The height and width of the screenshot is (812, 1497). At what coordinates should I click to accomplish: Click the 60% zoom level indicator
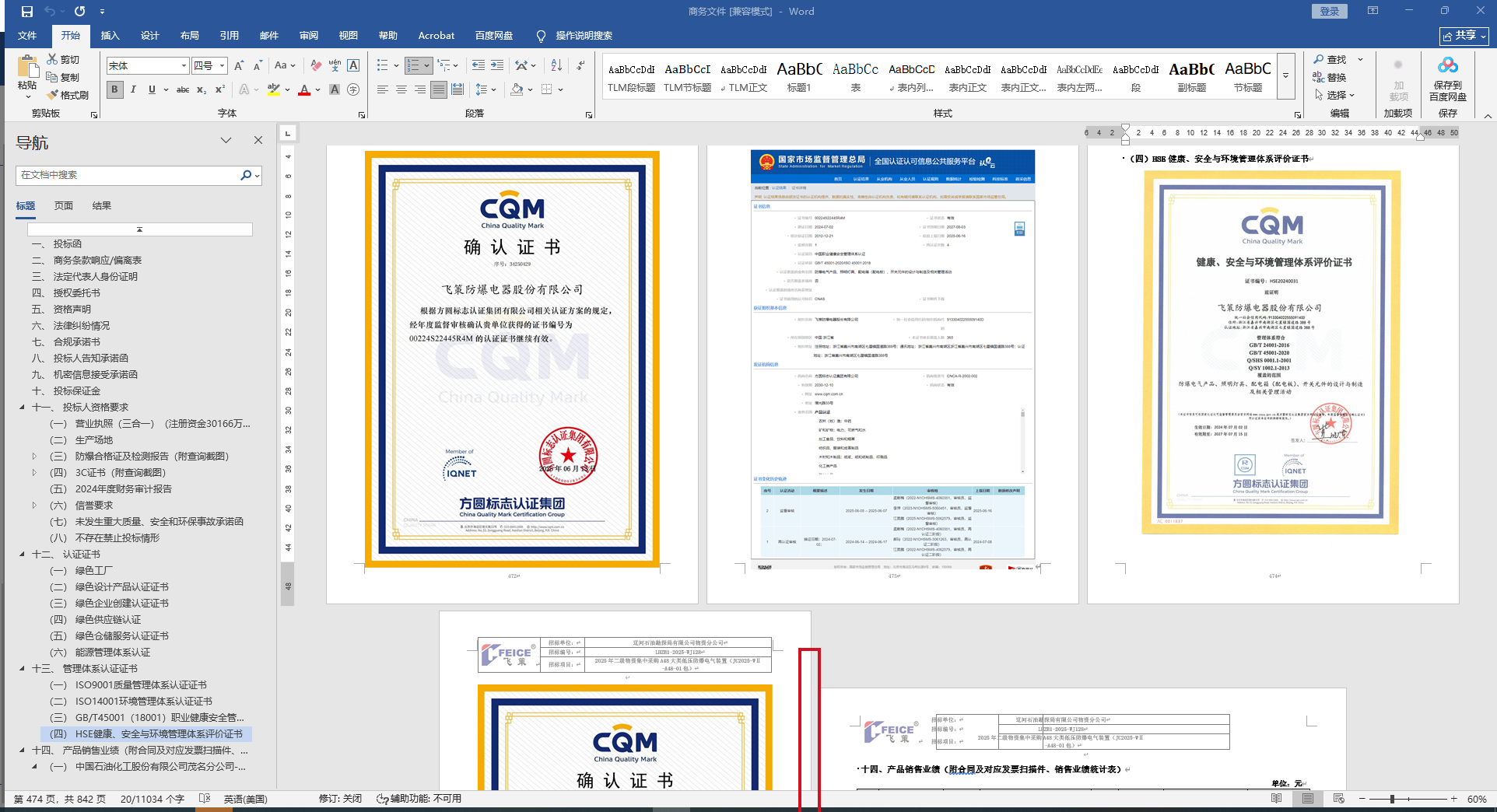1477,799
